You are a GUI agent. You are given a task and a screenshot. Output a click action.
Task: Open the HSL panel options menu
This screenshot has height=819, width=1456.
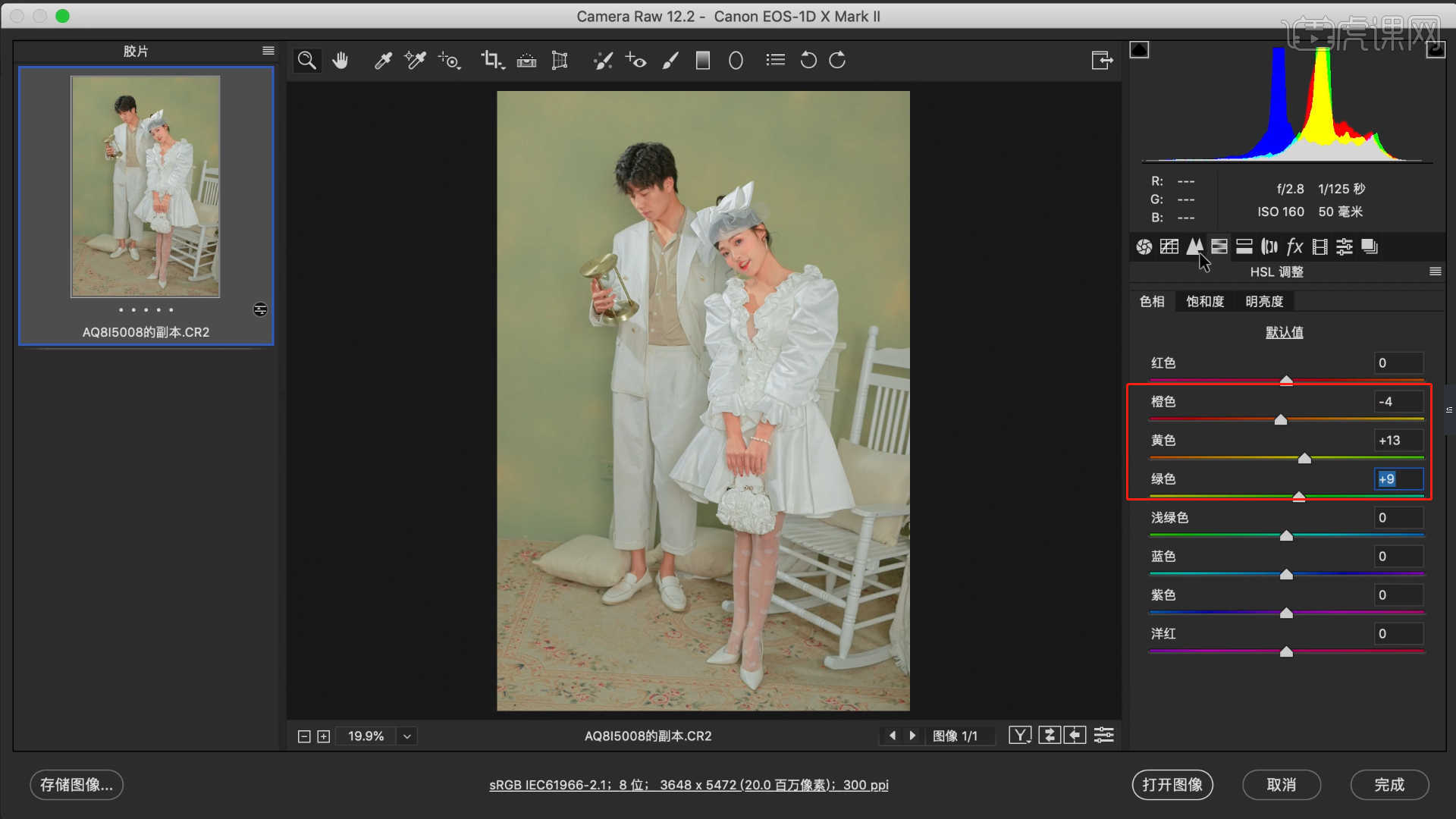click(1435, 271)
